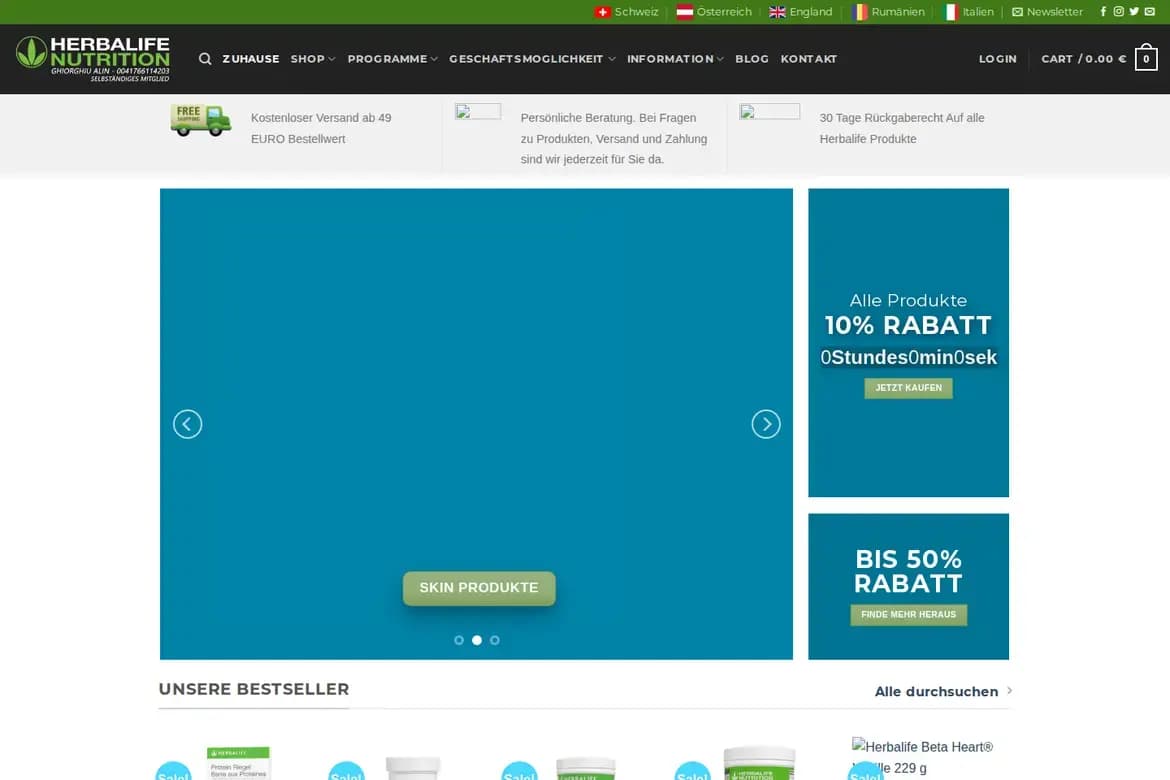
Task: Open the Login link
Action: pyautogui.click(x=998, y=59)
